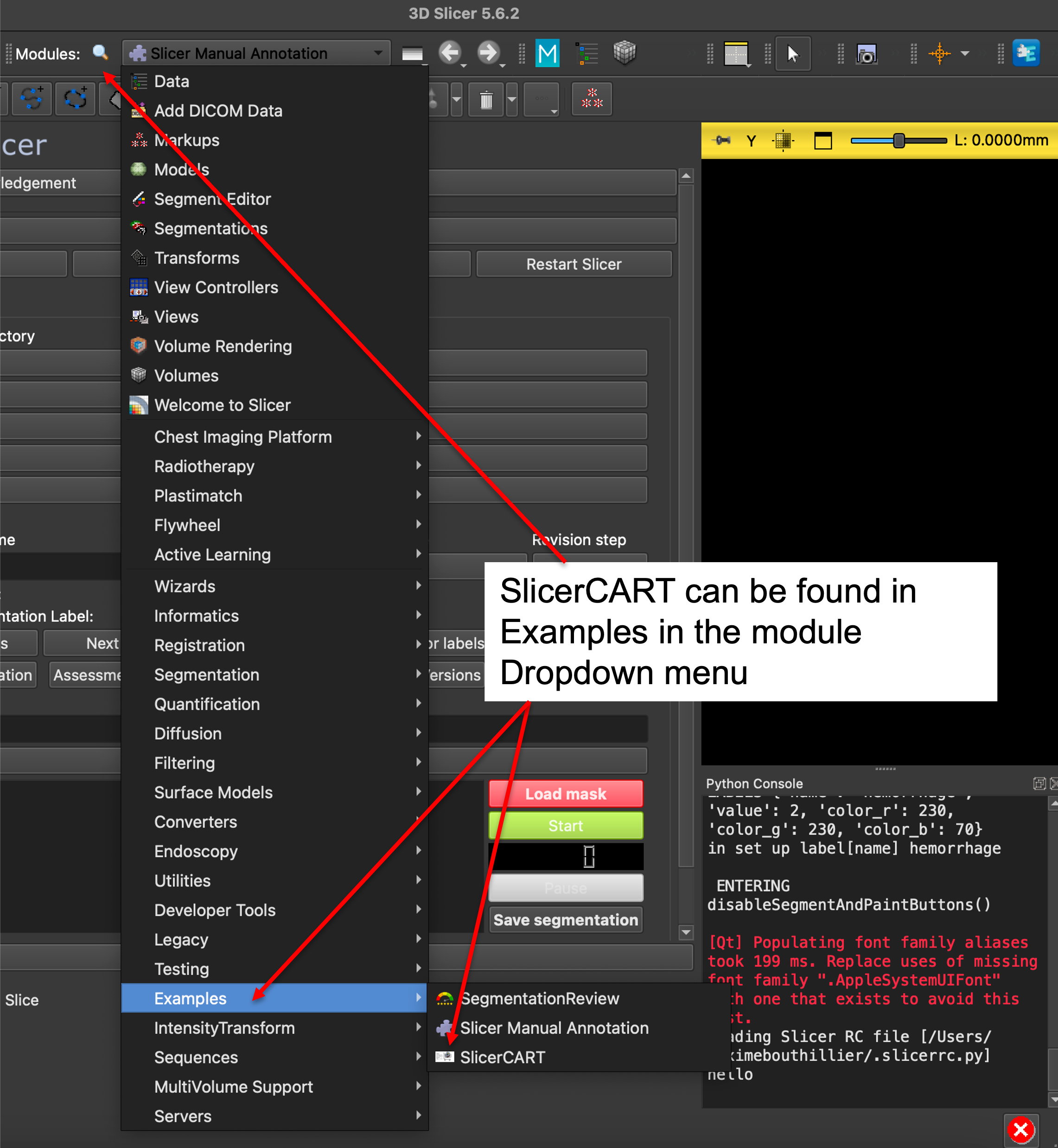Click the Volumes cube toolbar icon

[x=625, y=53]
